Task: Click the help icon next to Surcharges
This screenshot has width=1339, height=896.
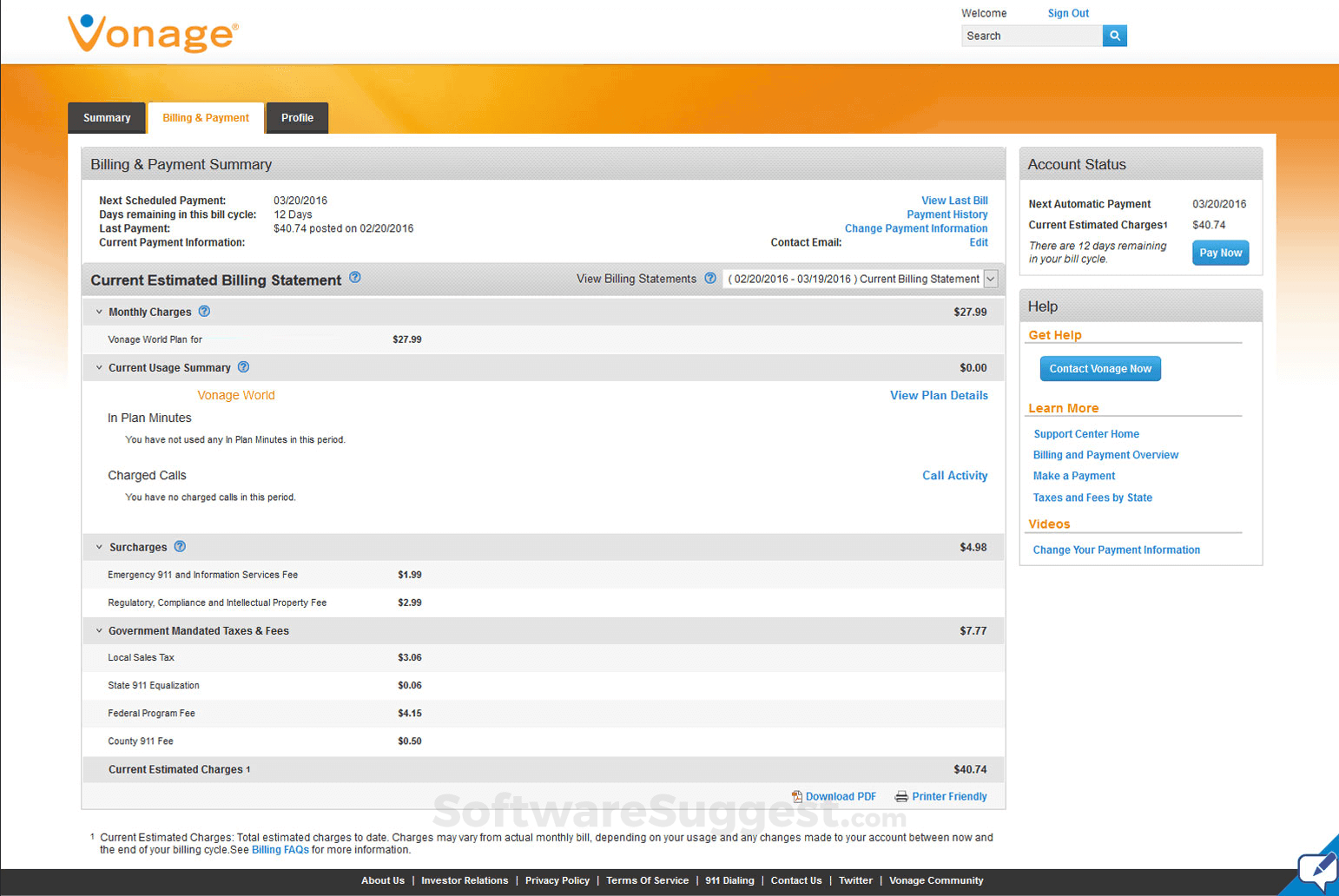Action: [x=180, y=546]
